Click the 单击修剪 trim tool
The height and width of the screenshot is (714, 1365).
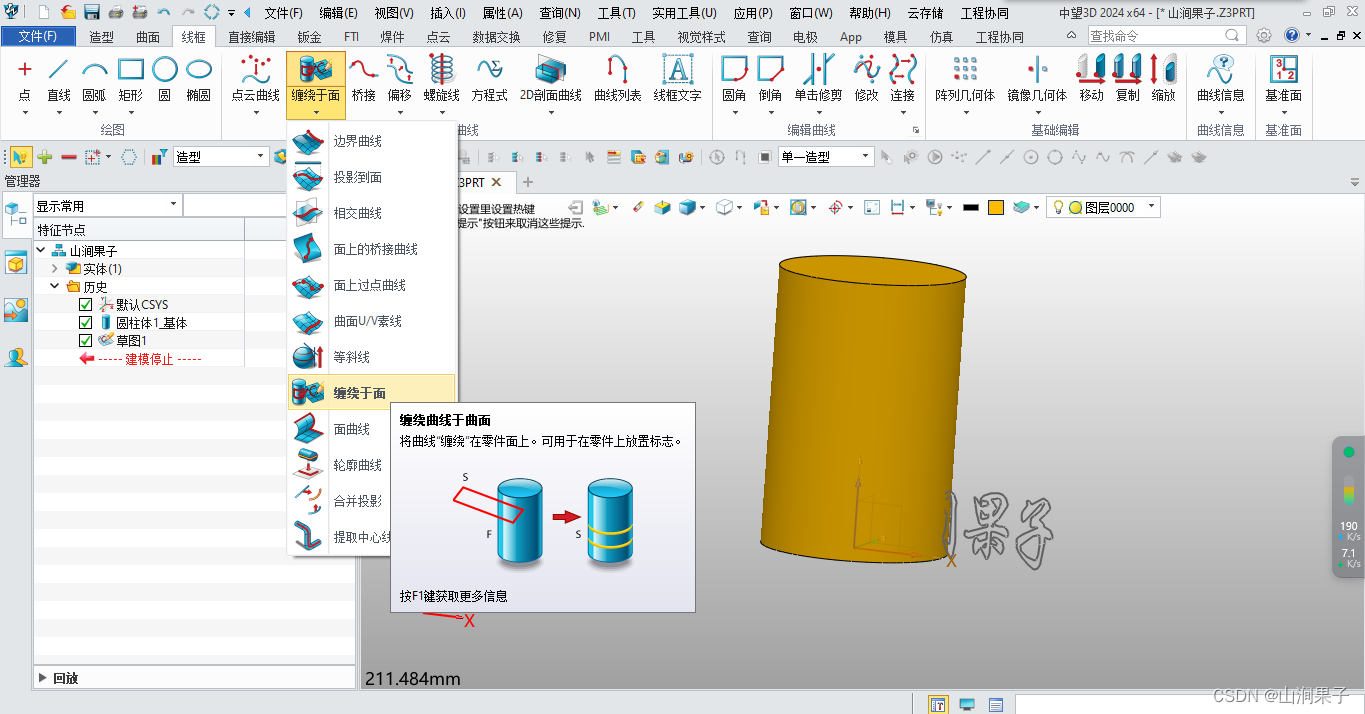pyautogui.click(x=818, y=79)
